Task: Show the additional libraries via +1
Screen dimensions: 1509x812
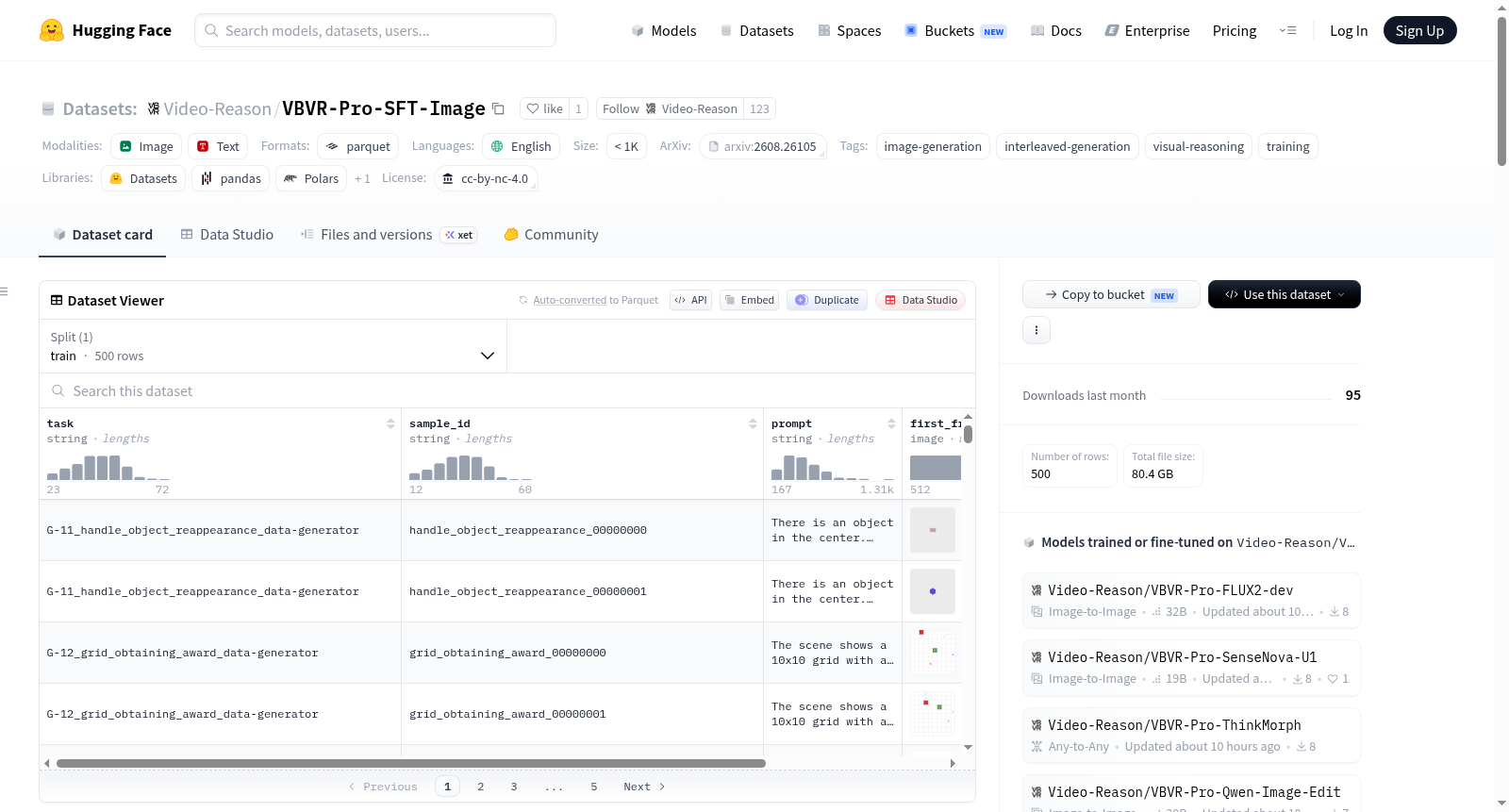Action: 362,178
